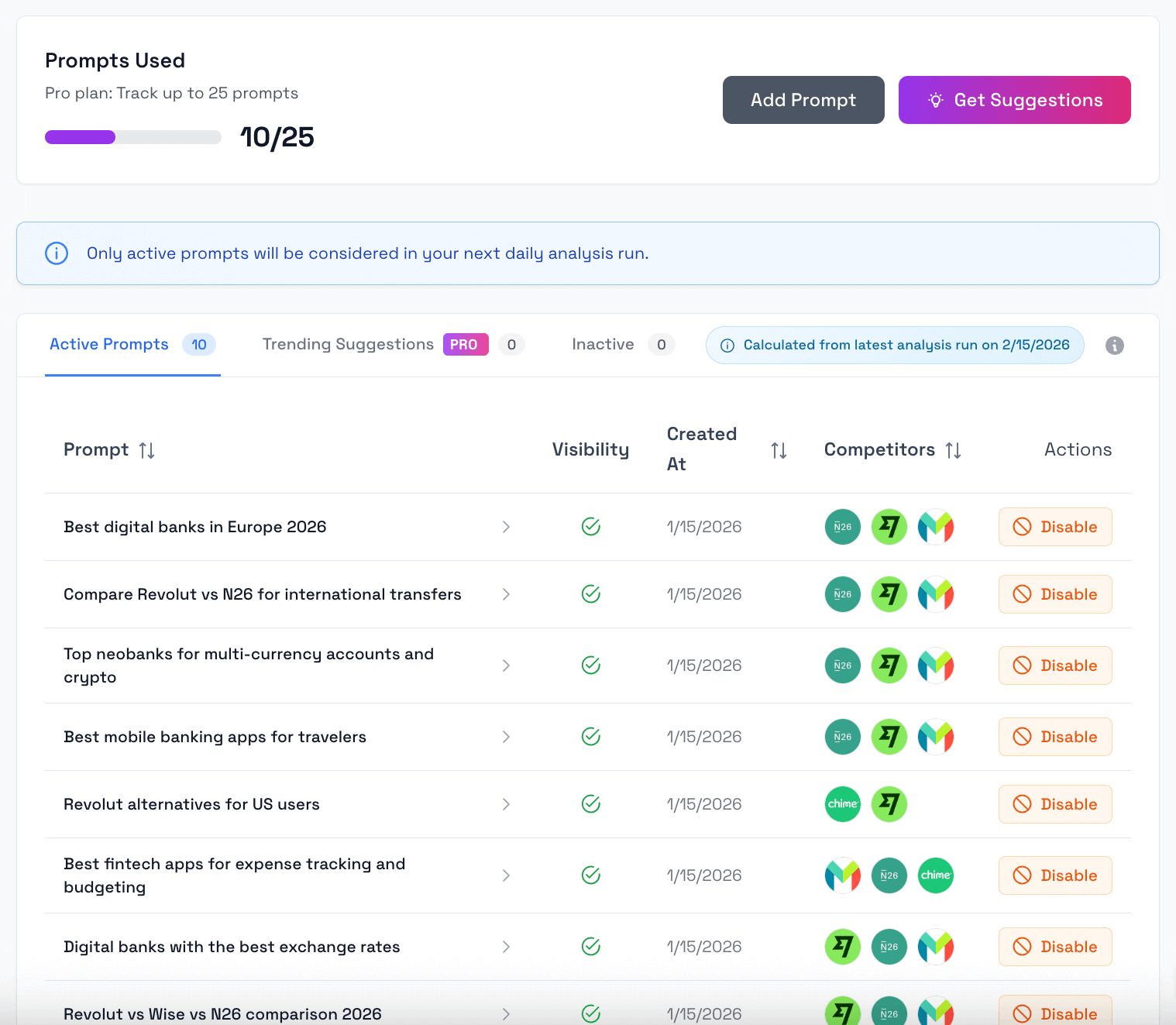The height and width of the screenshot is (1025, 1176).
Task: Click the Add Prompt button
Action: click(x=803, y=100)
